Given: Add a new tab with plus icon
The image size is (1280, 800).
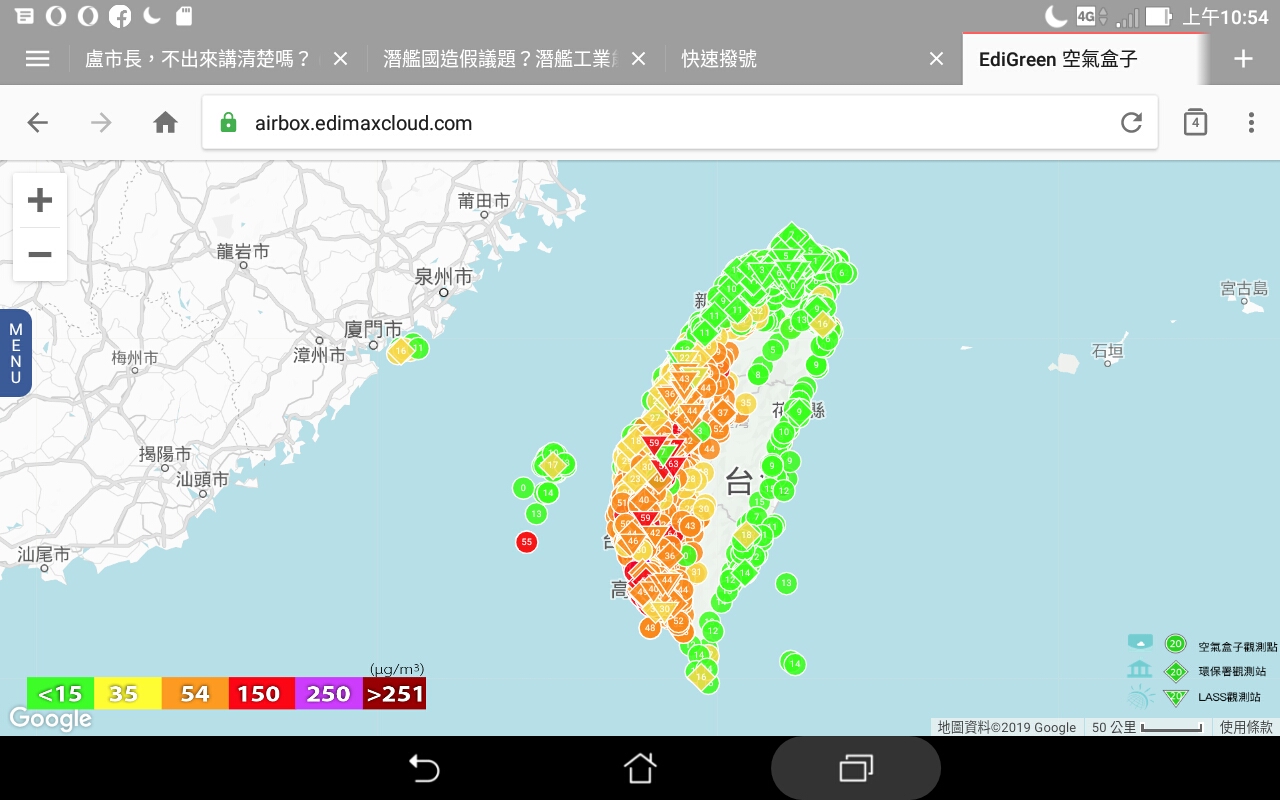Looking at the screenshot, I should coord(1243,59).
